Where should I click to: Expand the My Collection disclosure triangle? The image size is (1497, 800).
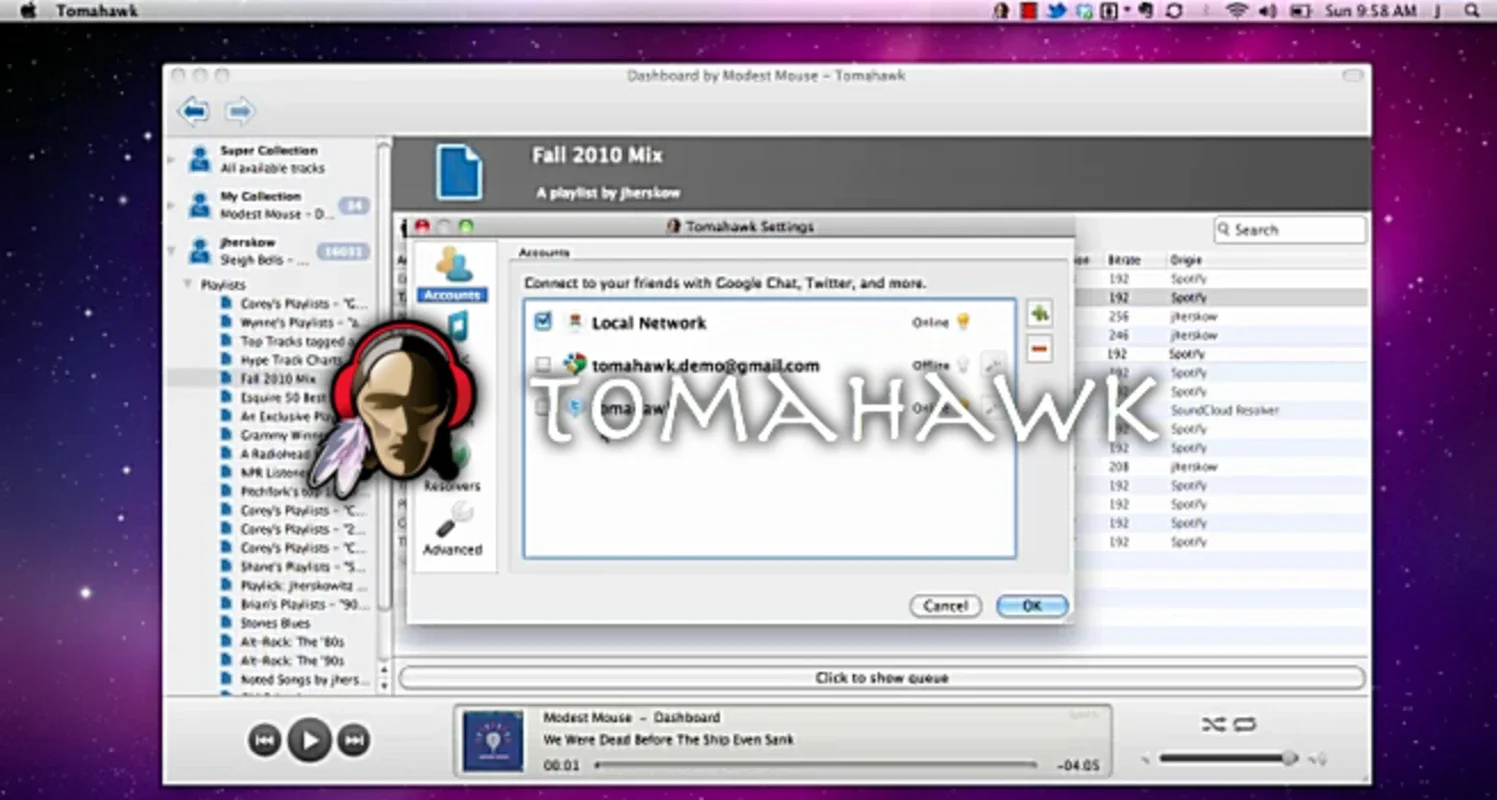(173, 205)
